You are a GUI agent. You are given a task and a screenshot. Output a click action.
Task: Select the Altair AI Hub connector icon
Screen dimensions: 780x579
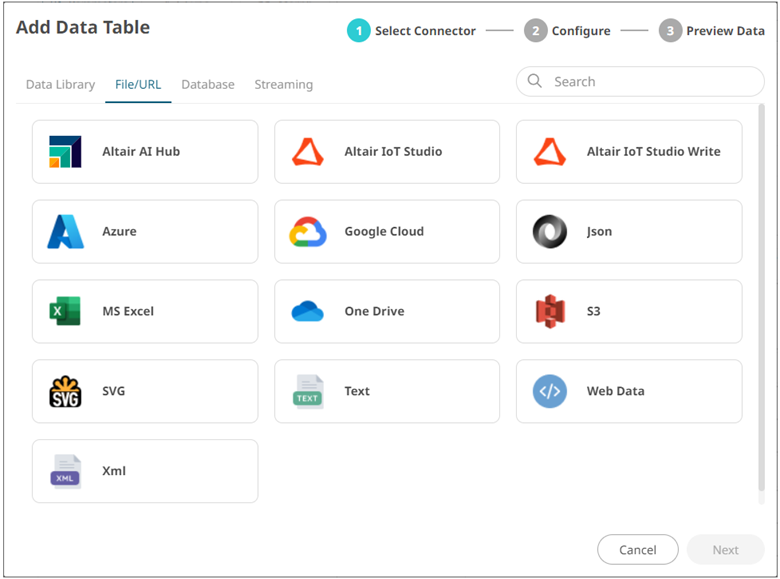click(65, 152)
